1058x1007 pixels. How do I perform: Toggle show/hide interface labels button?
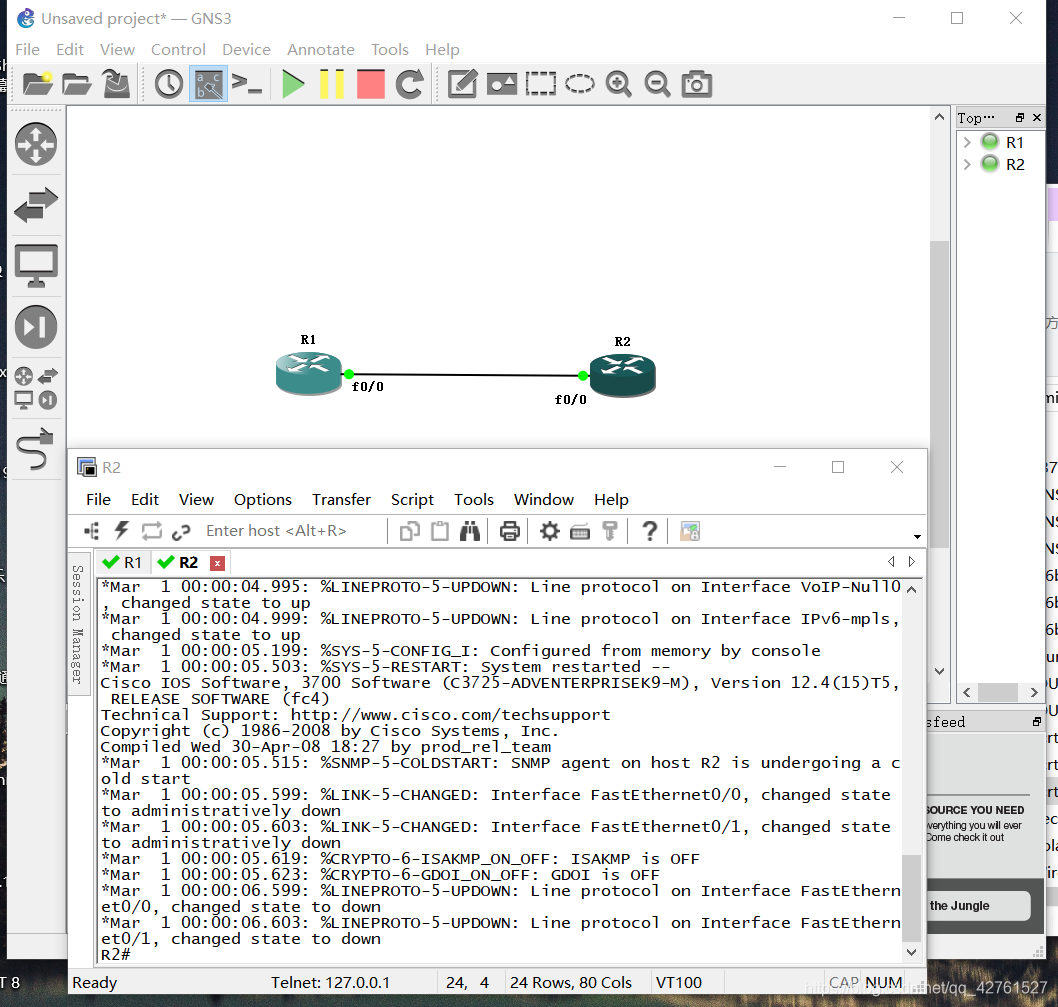(208, 84)
